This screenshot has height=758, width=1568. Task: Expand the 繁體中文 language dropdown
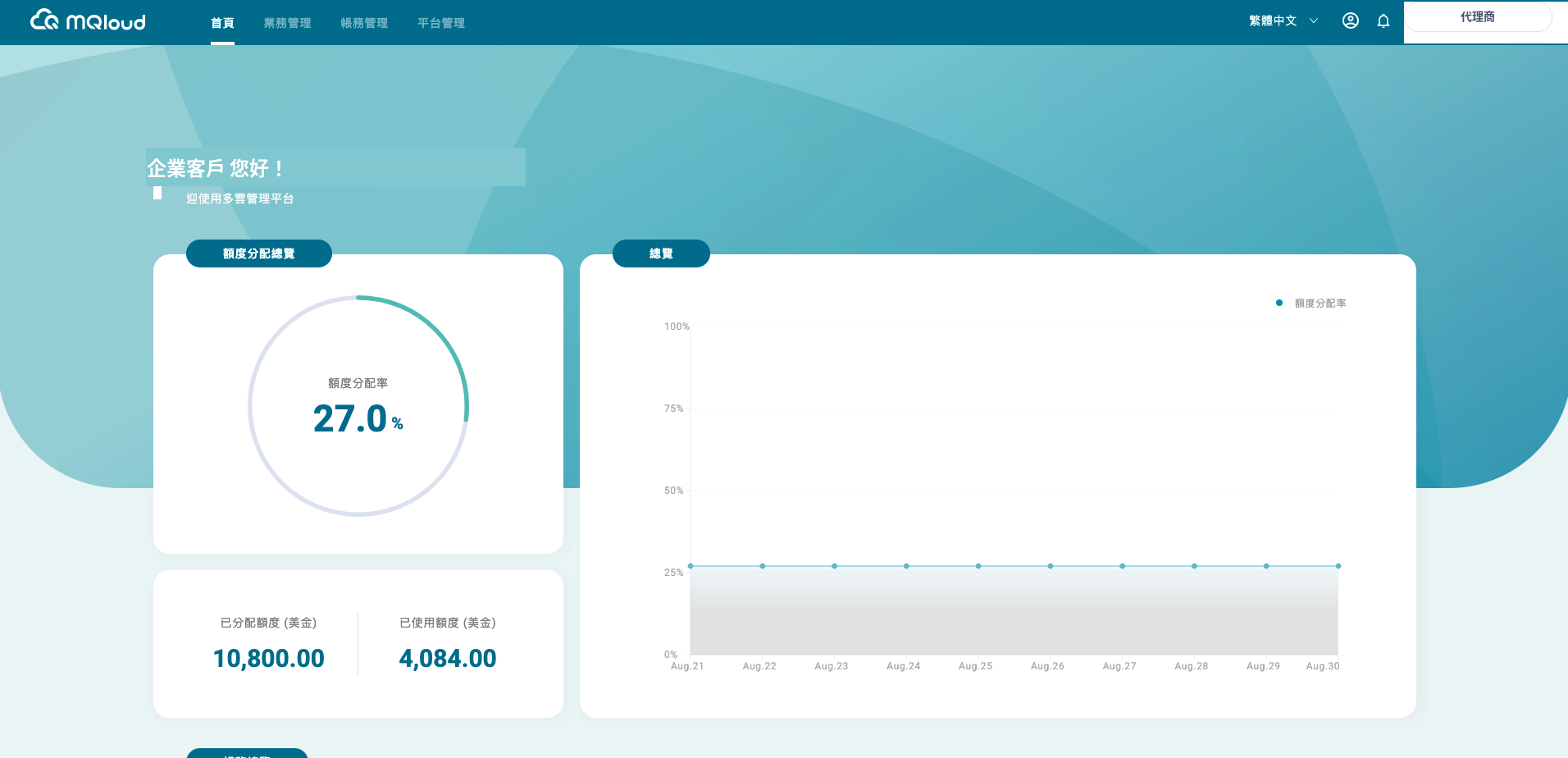[x=1283, y=21]
